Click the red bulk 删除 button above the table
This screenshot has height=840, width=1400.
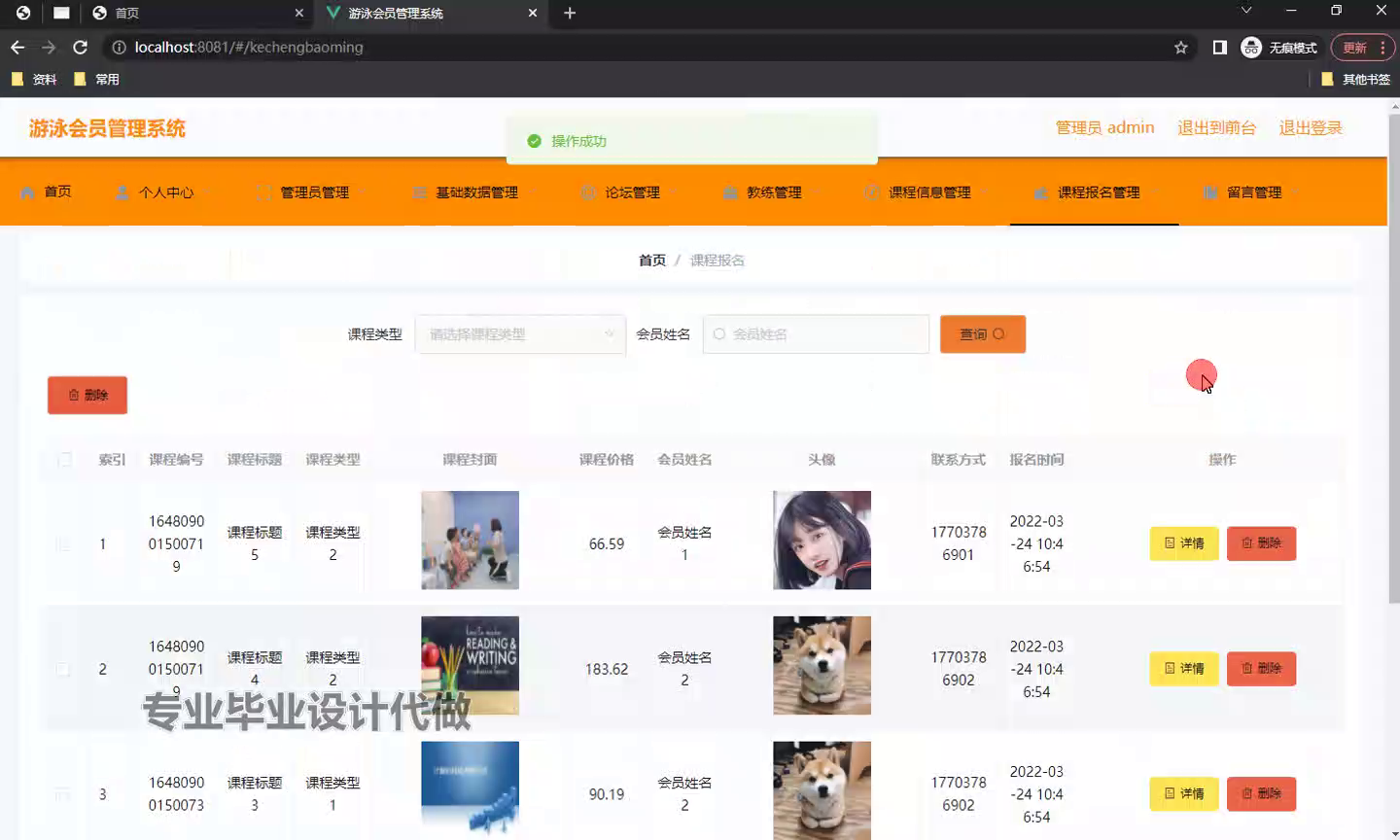pos(87,395)
